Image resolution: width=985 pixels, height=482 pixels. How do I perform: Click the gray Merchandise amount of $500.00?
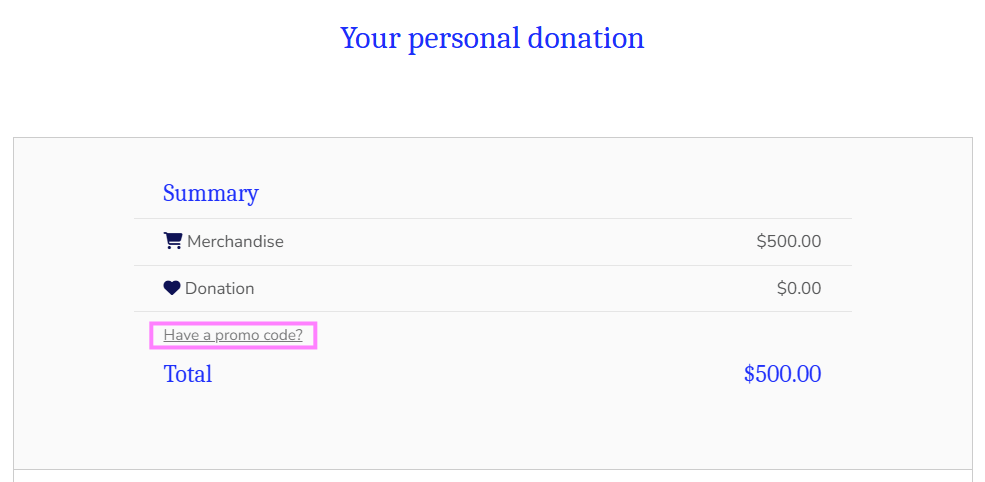click(x=789, y=242)
